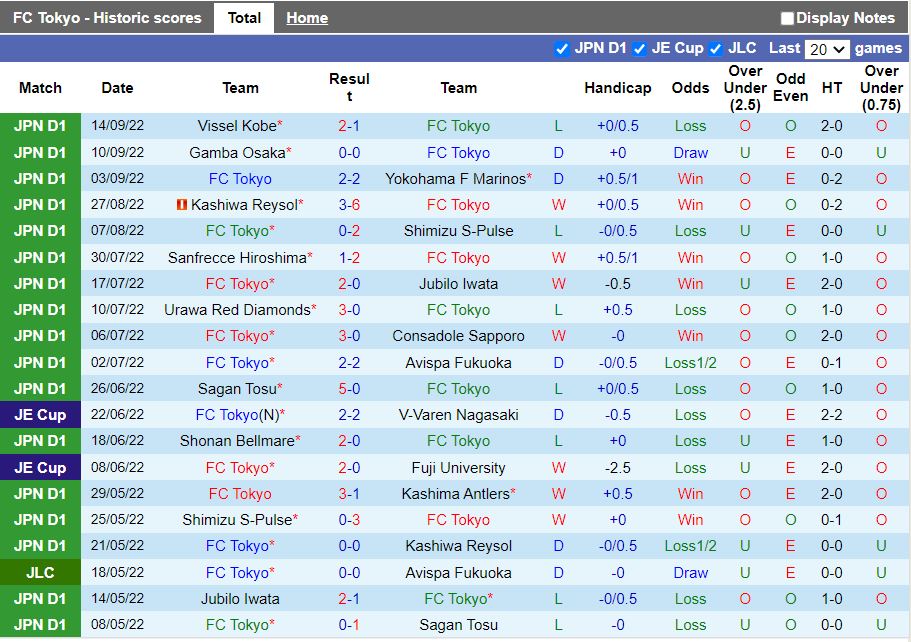Viewport: 911px width, 642px height.
Task: Click the Draw link in the Gamba Osaka row
Action: tap(690, 153)
